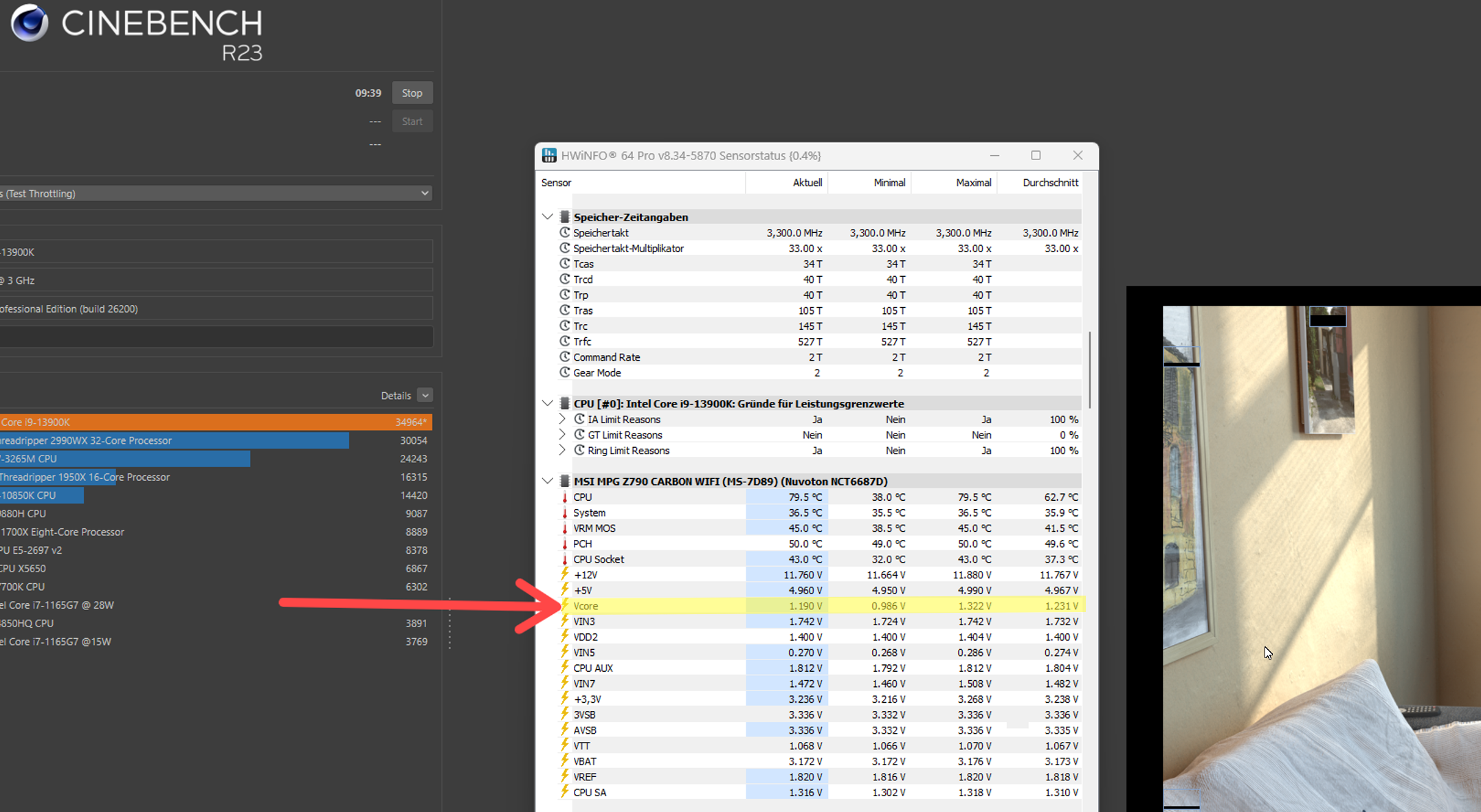This screenshot has width=1481, height=812.
Task: Click the Cinebench logo icon
Action: (x=29, y=23)
